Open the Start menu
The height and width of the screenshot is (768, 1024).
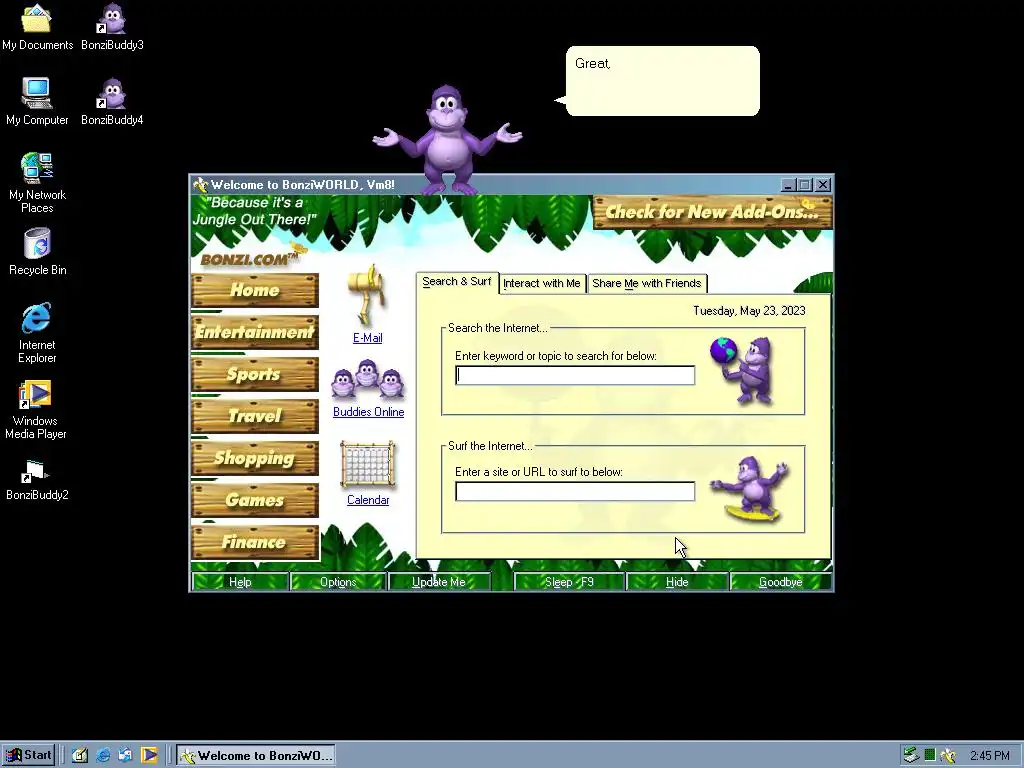click(28, 756)
